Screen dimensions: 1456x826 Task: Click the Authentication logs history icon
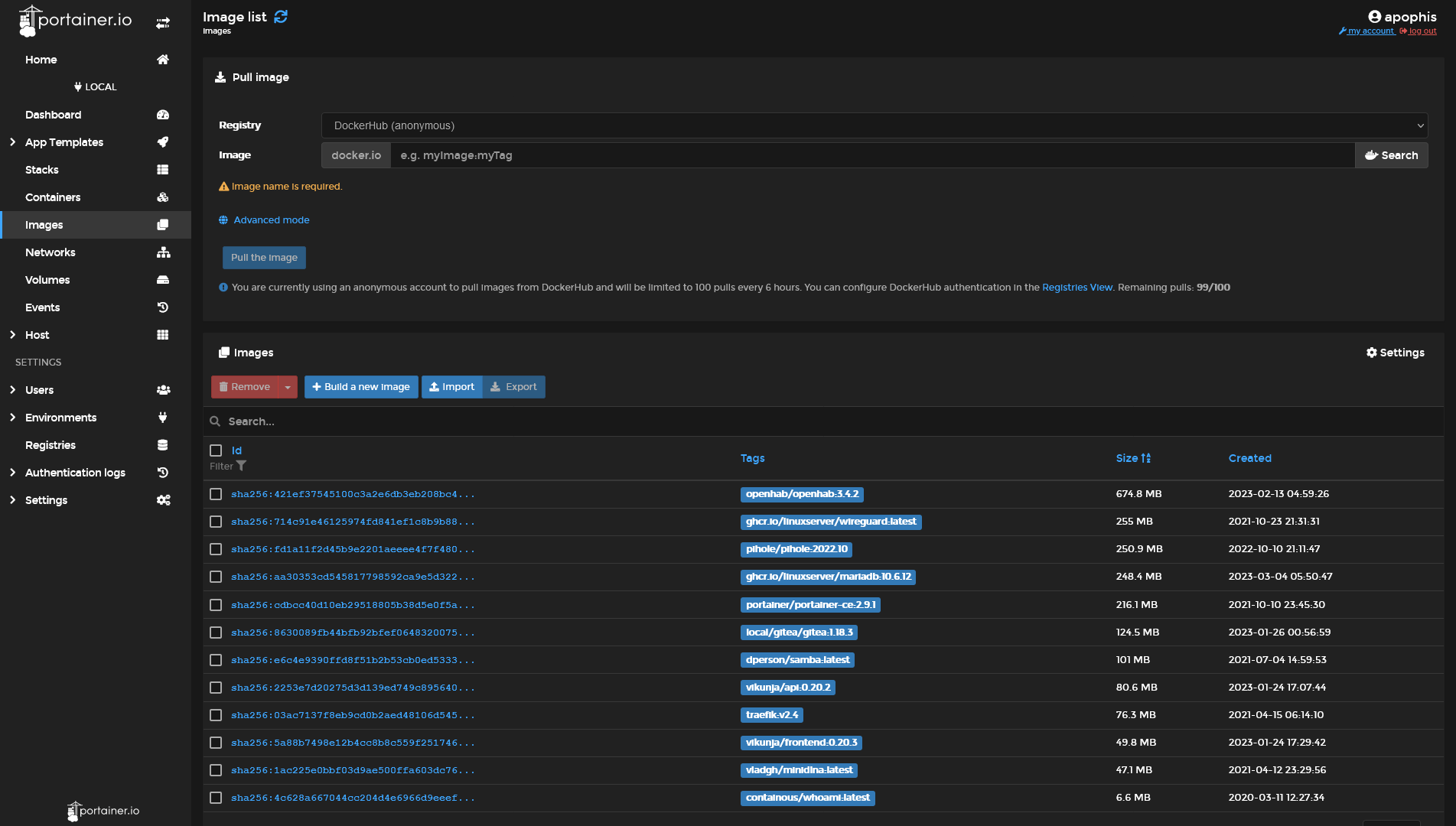click(x=163, y=473)
